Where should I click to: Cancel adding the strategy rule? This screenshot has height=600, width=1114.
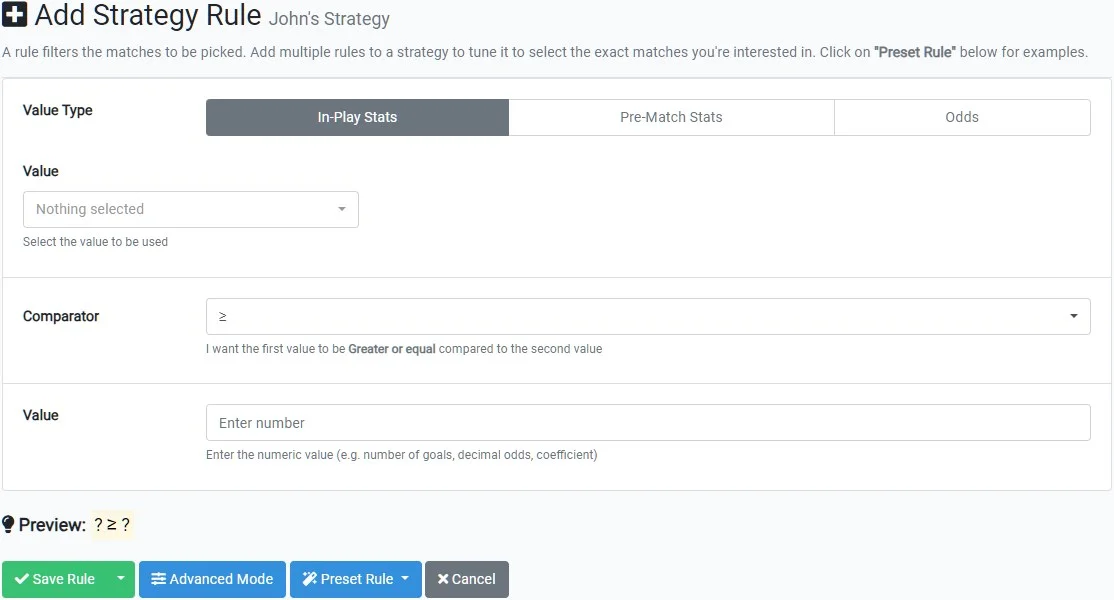(473, 579)
